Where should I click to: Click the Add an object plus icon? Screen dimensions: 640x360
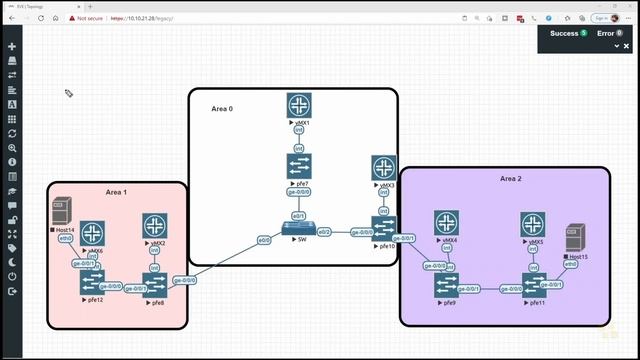[x=12, y=47]
